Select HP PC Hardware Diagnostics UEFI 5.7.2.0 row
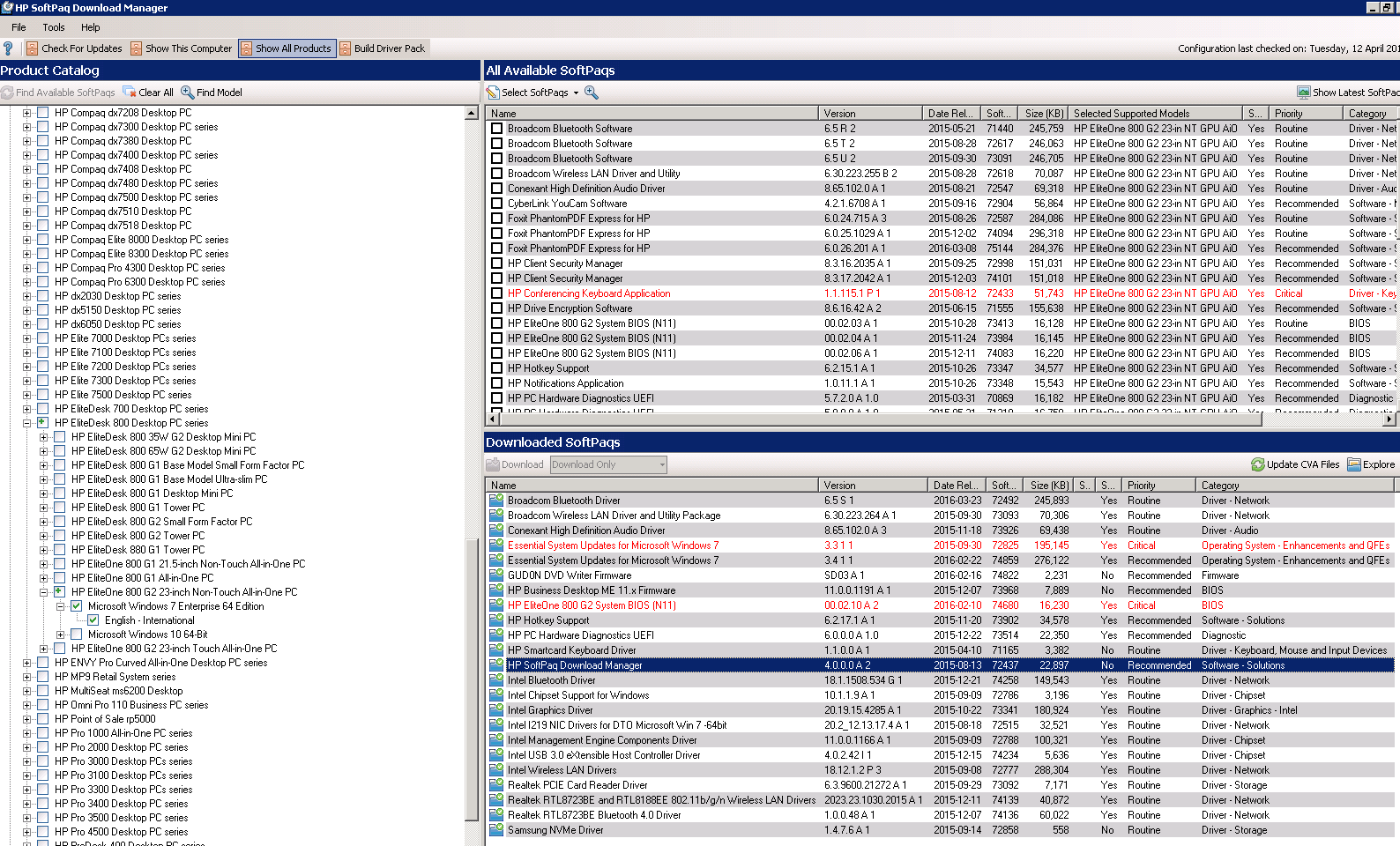The width and height of the screenshot is (1400, 846). point(940,398)
